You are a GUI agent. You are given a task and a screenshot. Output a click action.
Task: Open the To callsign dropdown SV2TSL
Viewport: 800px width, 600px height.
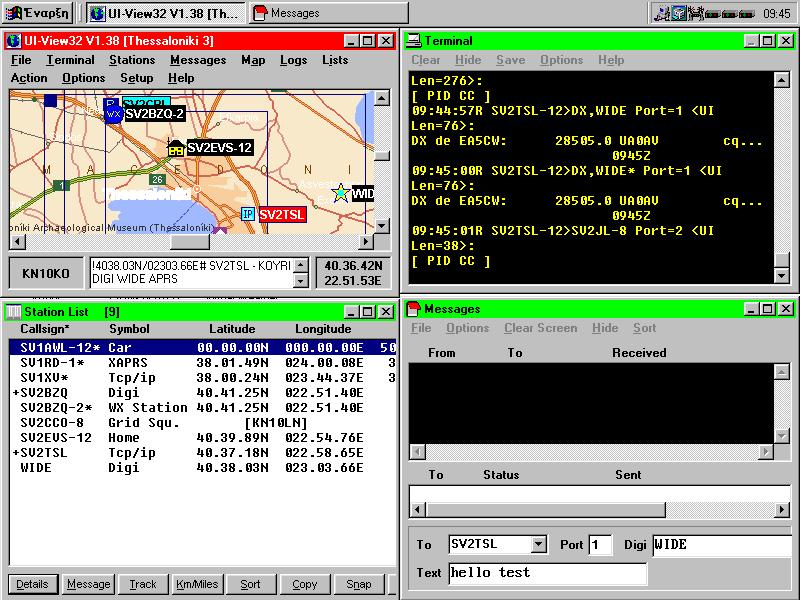(538, 544)
